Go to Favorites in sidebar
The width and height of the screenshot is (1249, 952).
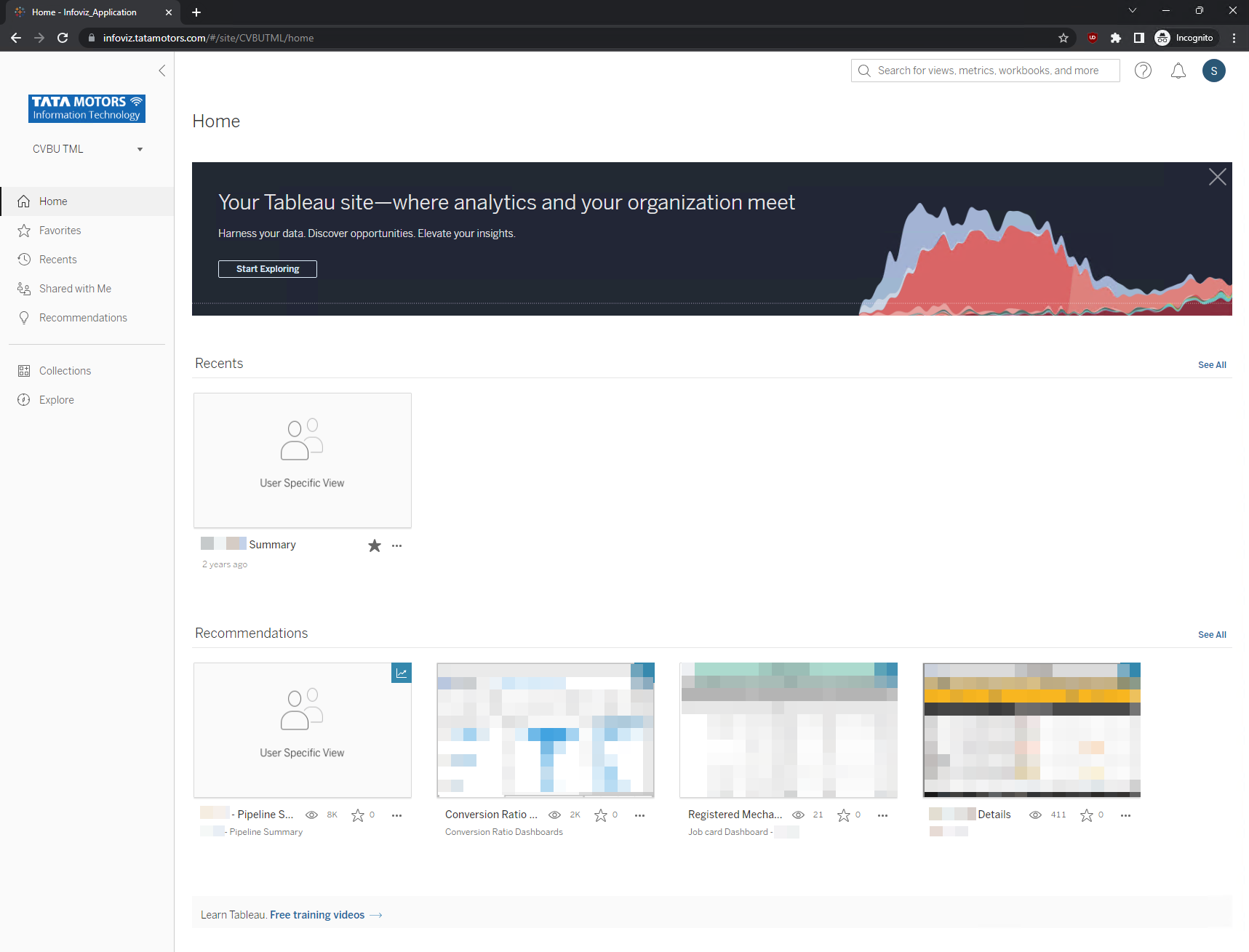pos(60,231)
